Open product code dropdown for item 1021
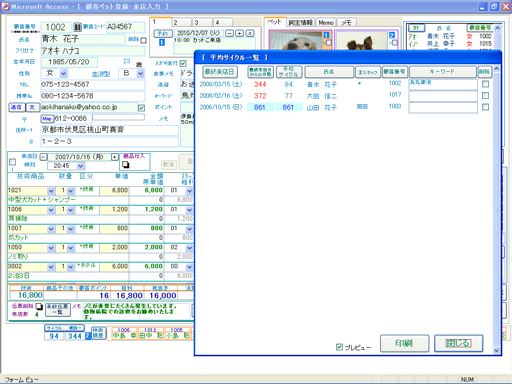 point(51,191)
